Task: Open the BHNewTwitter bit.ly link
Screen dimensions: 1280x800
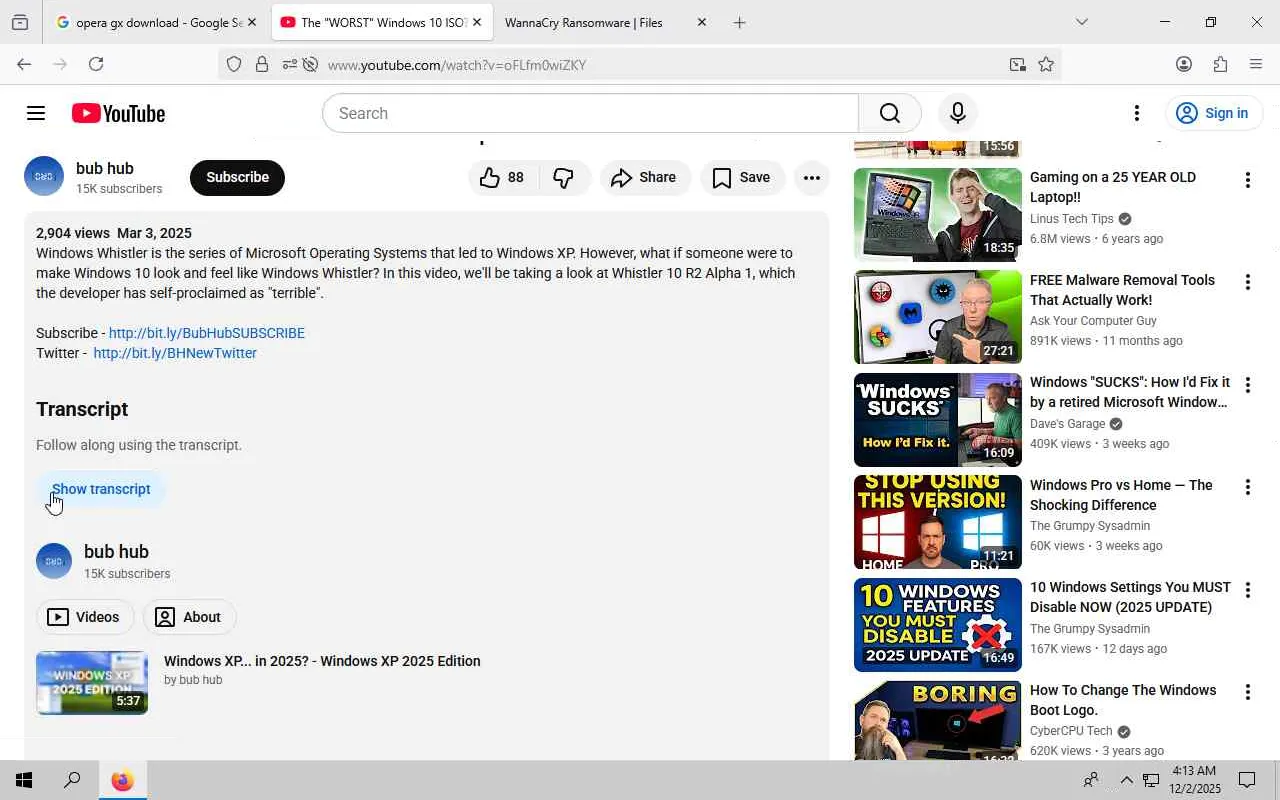Action: pos(175,353)
